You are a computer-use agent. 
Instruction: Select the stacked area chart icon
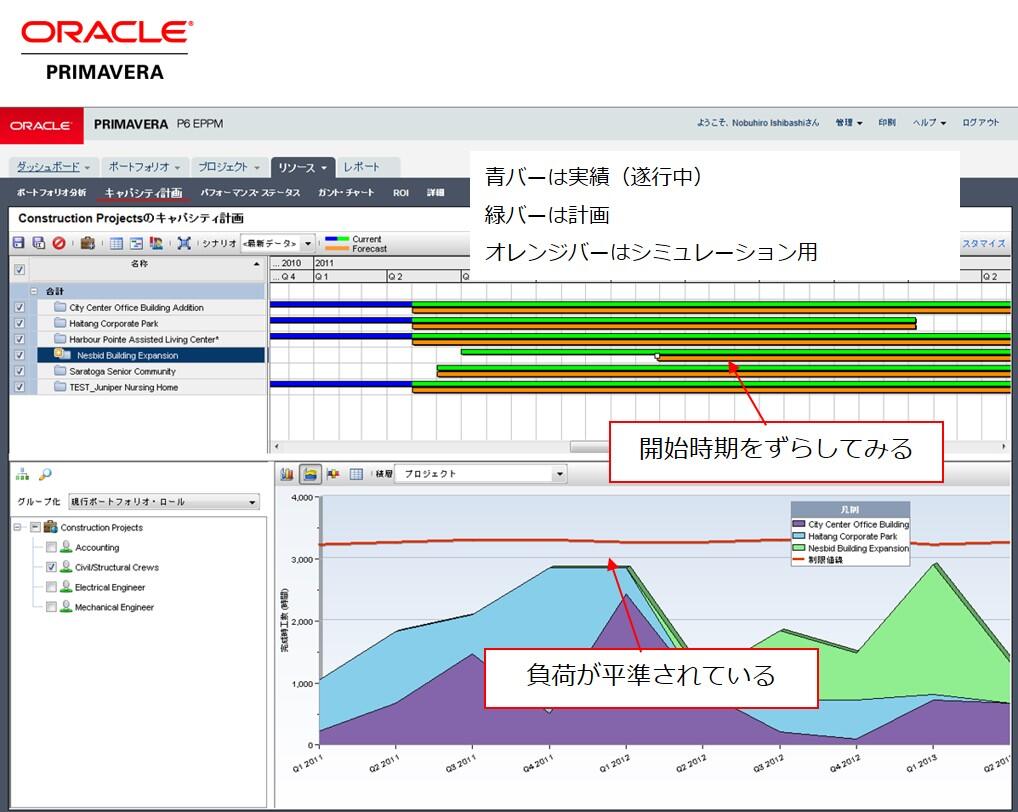coord(310,474)
